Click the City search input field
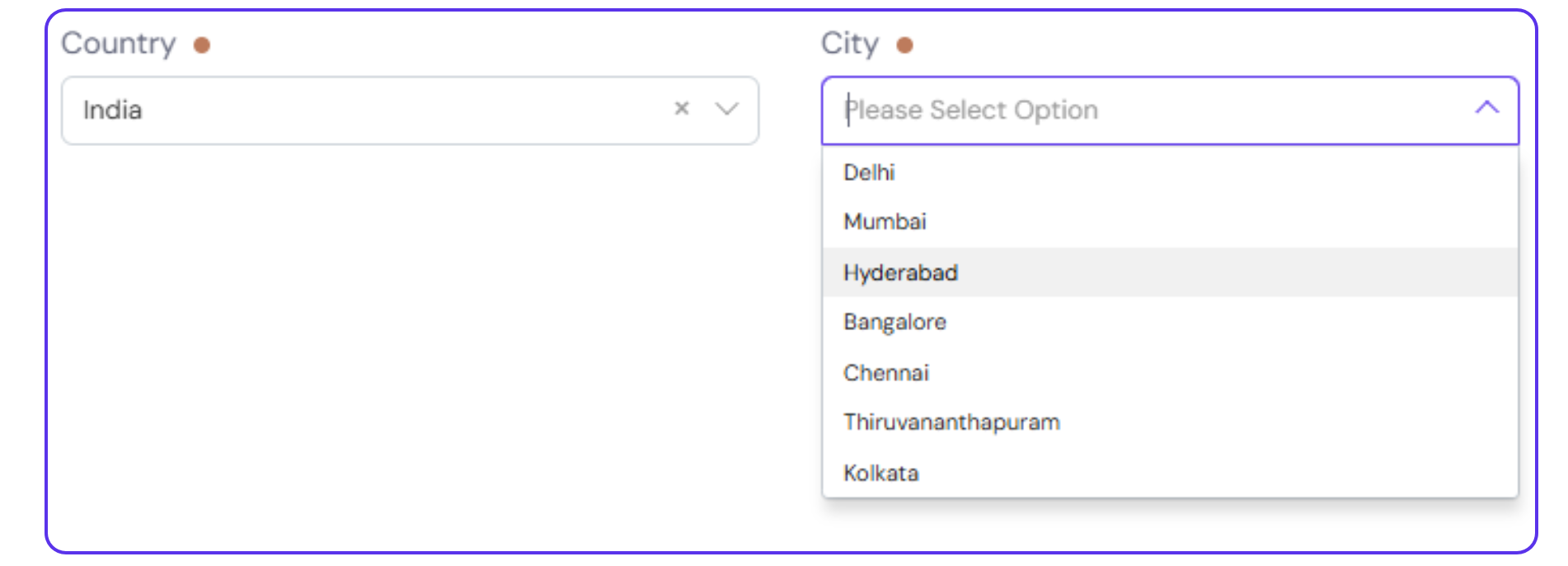The width and height of the screenshot is (1568, 566). pos(1237,111)
